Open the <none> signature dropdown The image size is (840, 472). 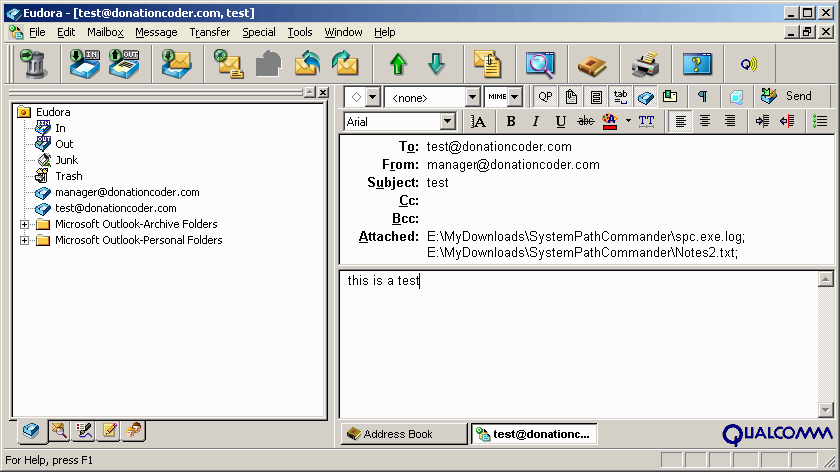472,98
